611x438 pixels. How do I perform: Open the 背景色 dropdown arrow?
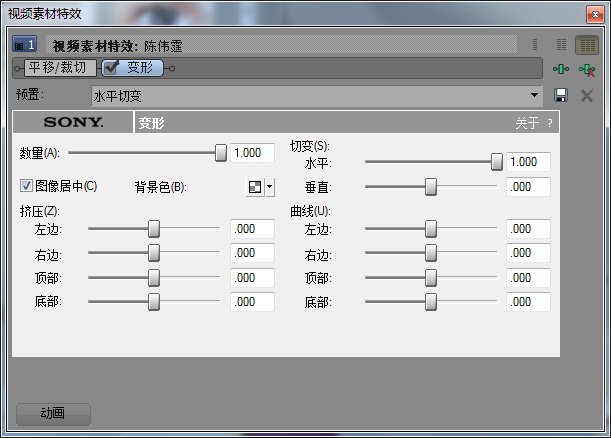269,187
